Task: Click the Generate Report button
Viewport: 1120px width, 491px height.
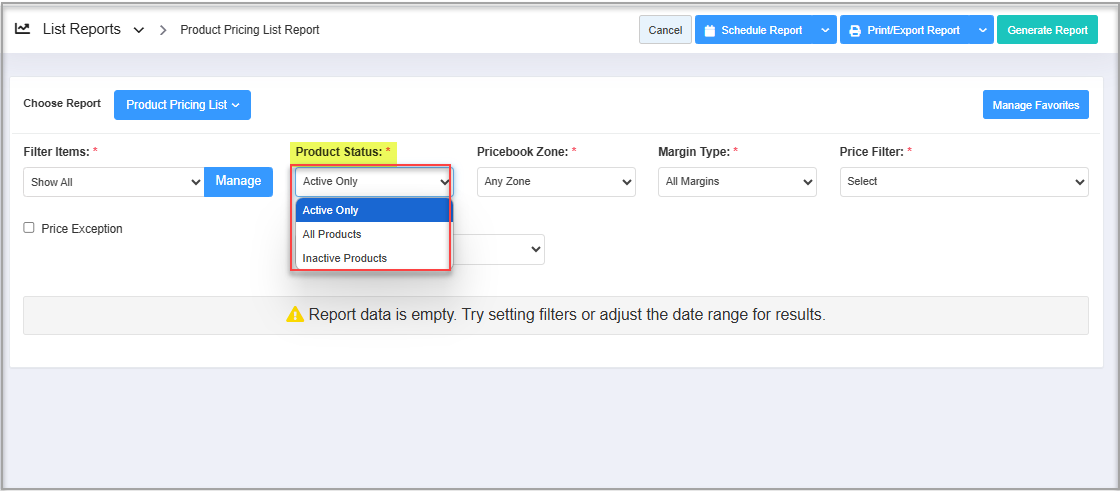Action: tap(1047, 30)
